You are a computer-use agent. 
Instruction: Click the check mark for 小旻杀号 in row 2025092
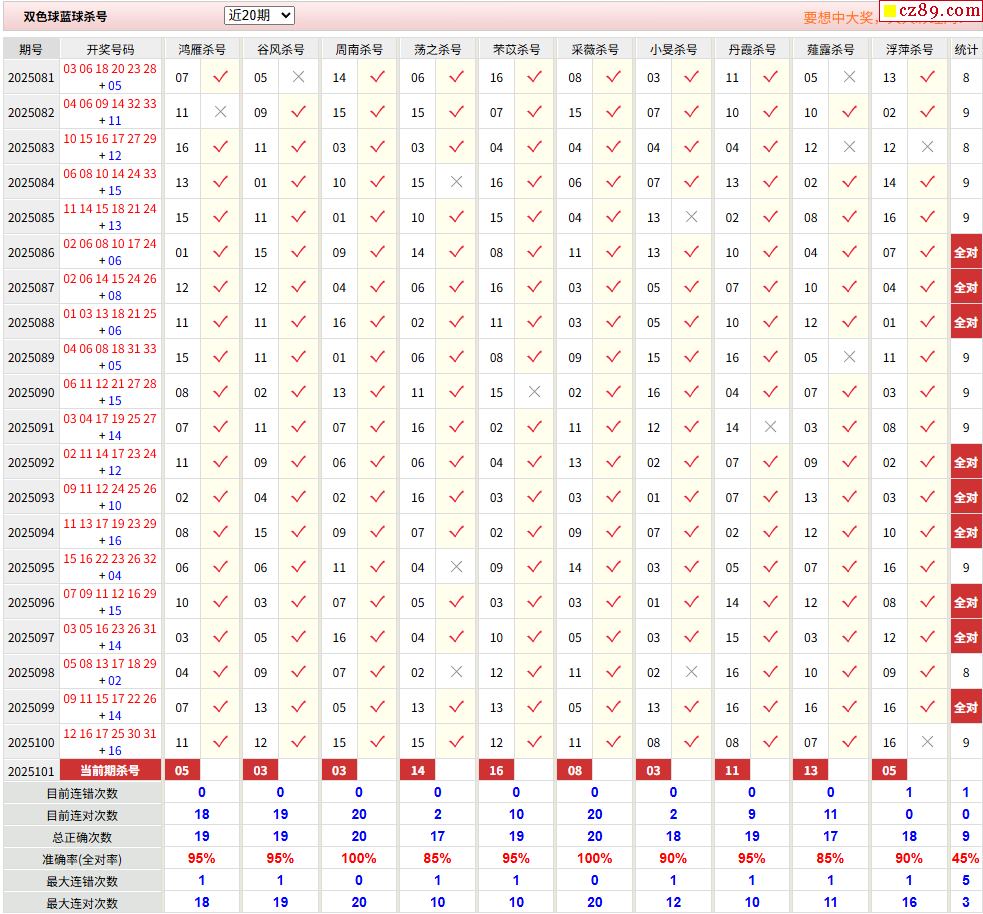[691, 463]
